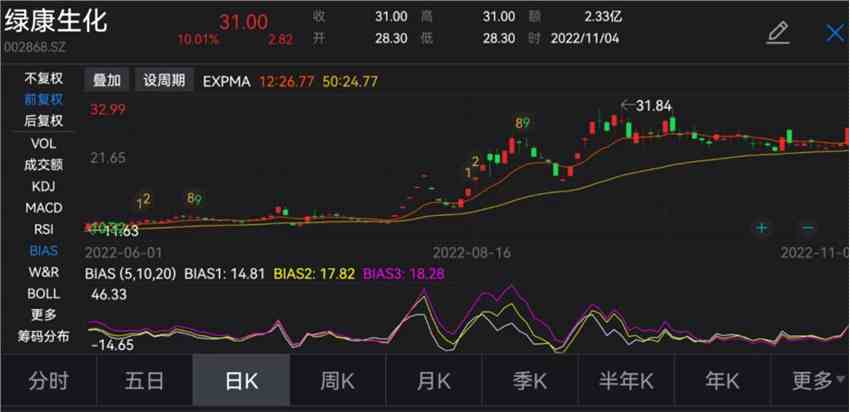Viewport: 850px width, 412px height.
Task: Close the chart with the X icon
Action: [836, 33]
